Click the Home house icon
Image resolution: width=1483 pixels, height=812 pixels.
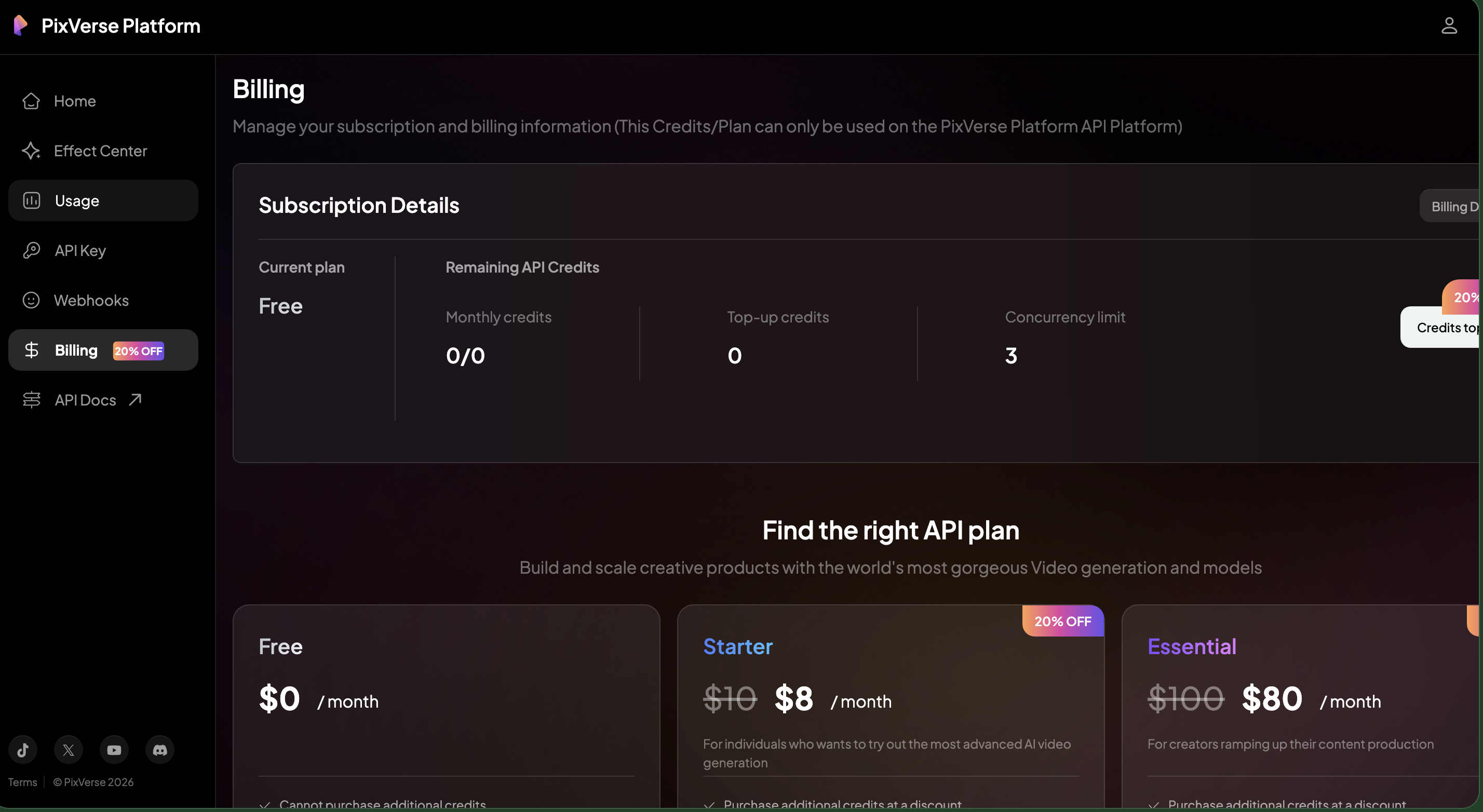tap(31, 101)
